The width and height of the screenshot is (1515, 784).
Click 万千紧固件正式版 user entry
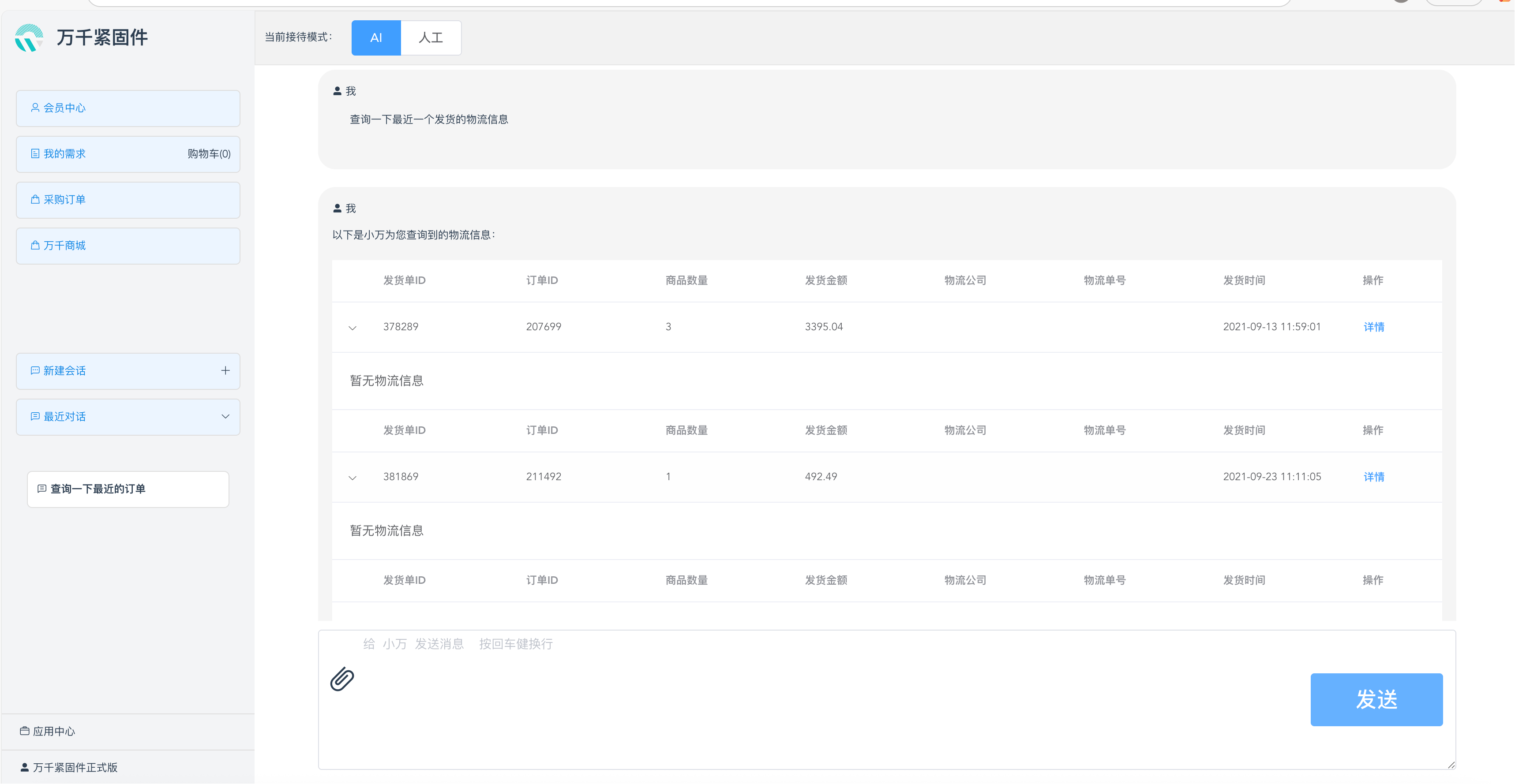click(x=75, y=768)
